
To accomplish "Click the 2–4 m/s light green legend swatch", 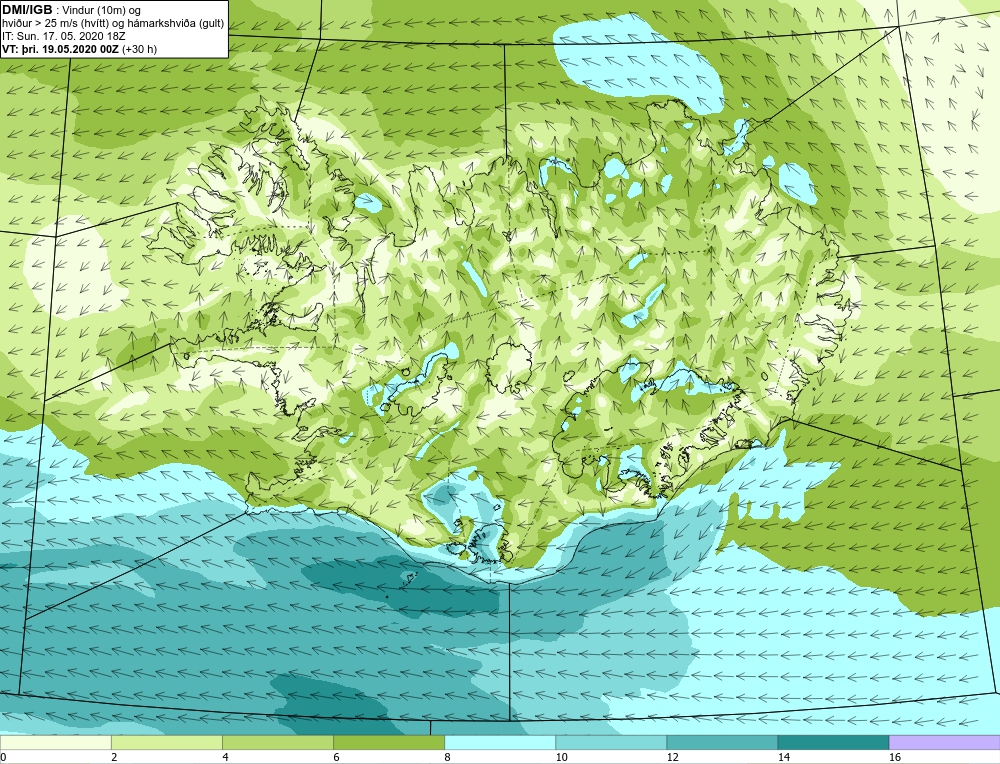I will click(x=166, y=742).
